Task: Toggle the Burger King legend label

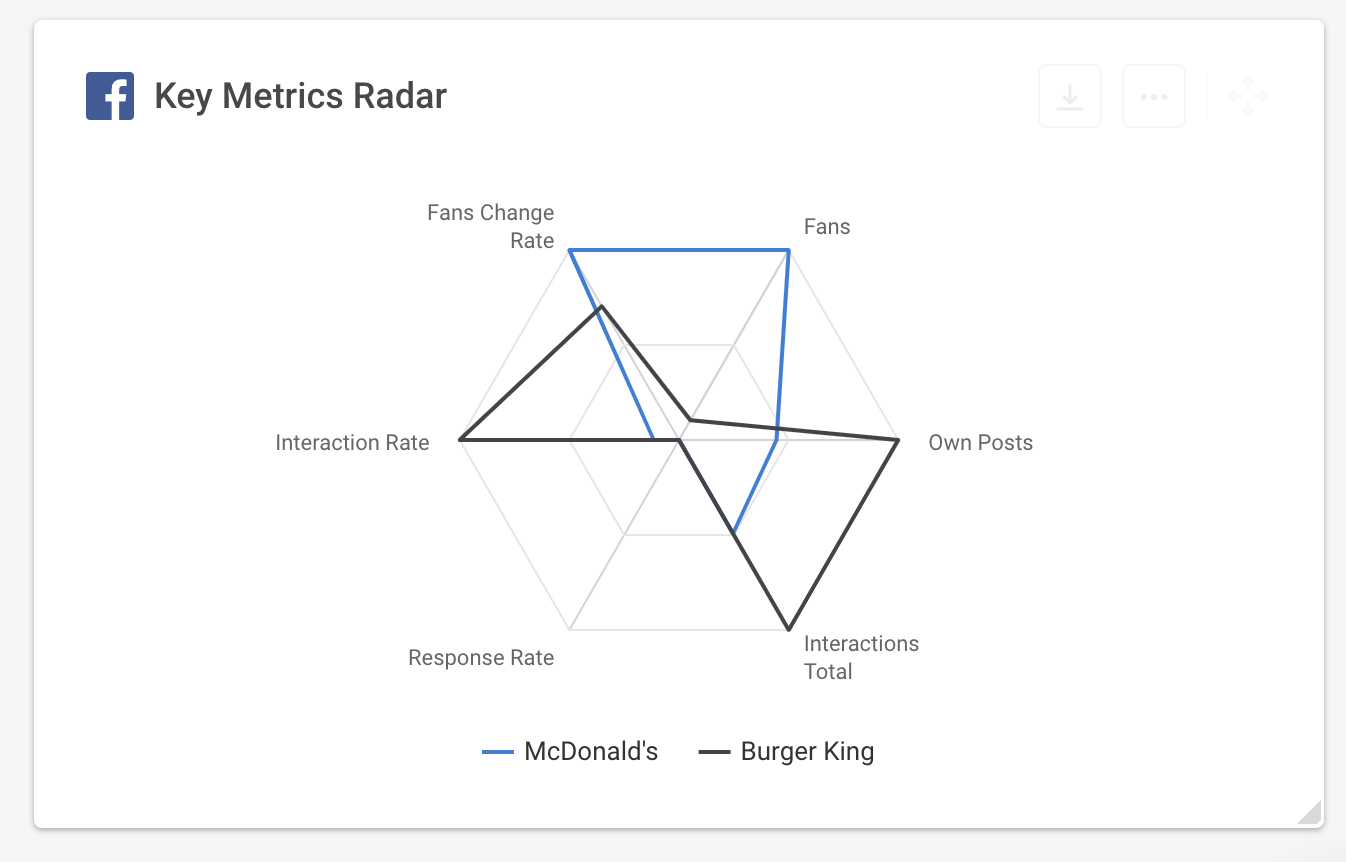Action: pos(807,752)
